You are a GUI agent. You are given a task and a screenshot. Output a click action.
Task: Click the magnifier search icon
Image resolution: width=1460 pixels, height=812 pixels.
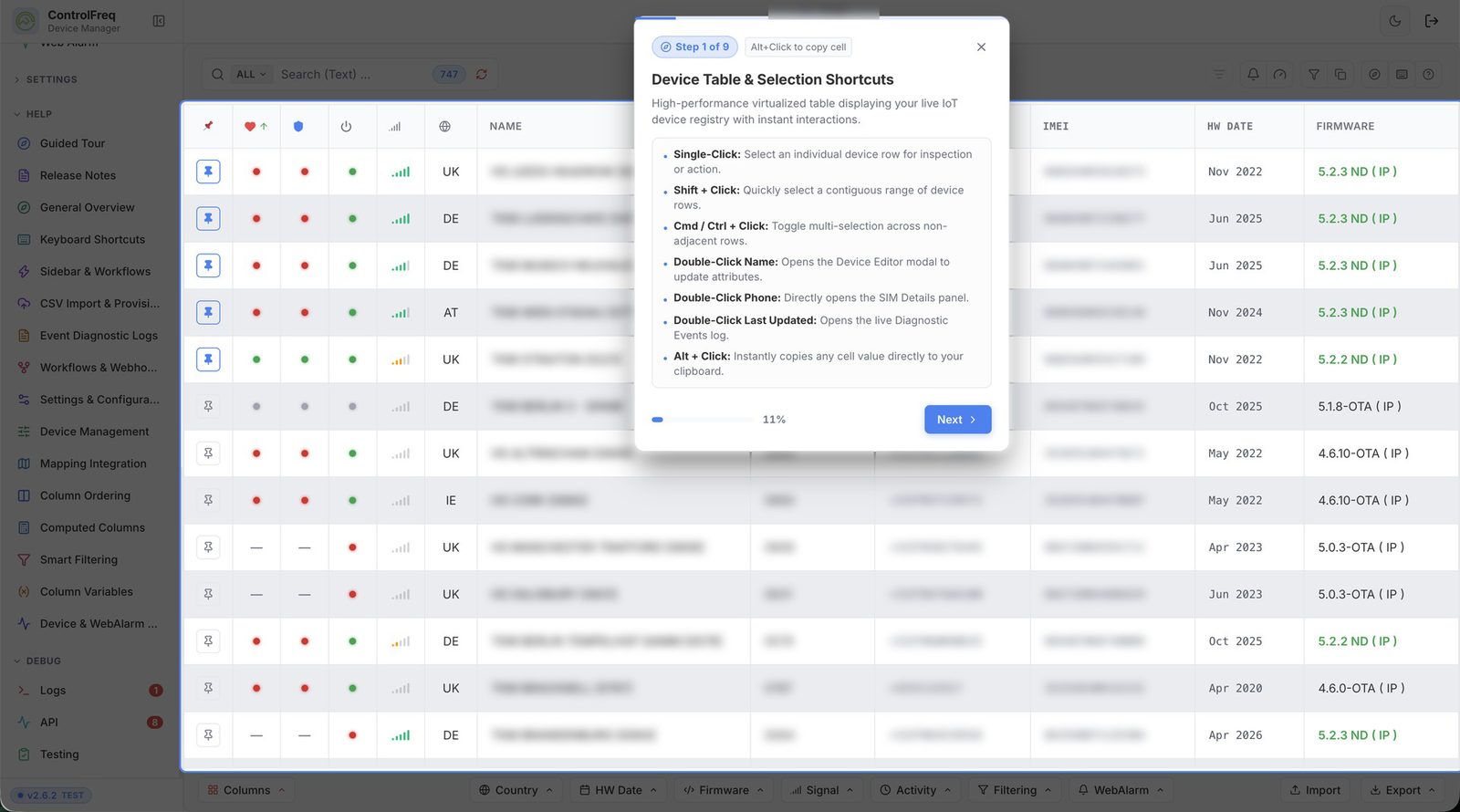click(217, 74)
